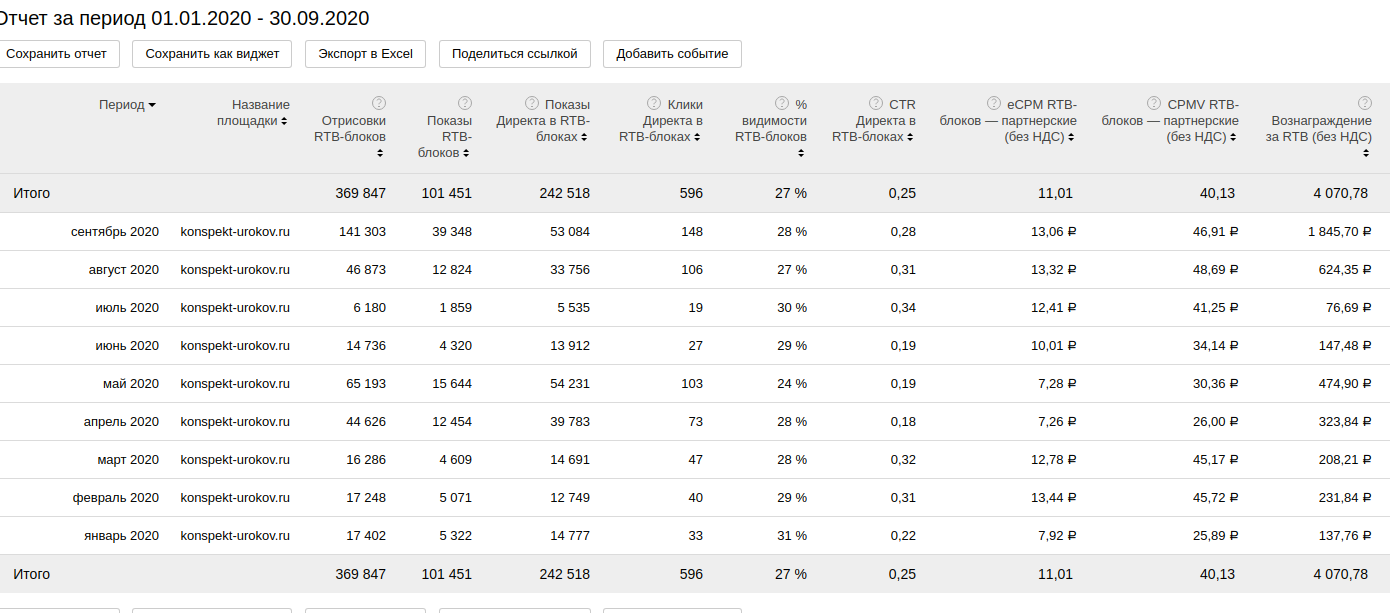Click help icon beside Клики Директа
This screenshot has width=1390, height=613.
(x=654, y=103)
